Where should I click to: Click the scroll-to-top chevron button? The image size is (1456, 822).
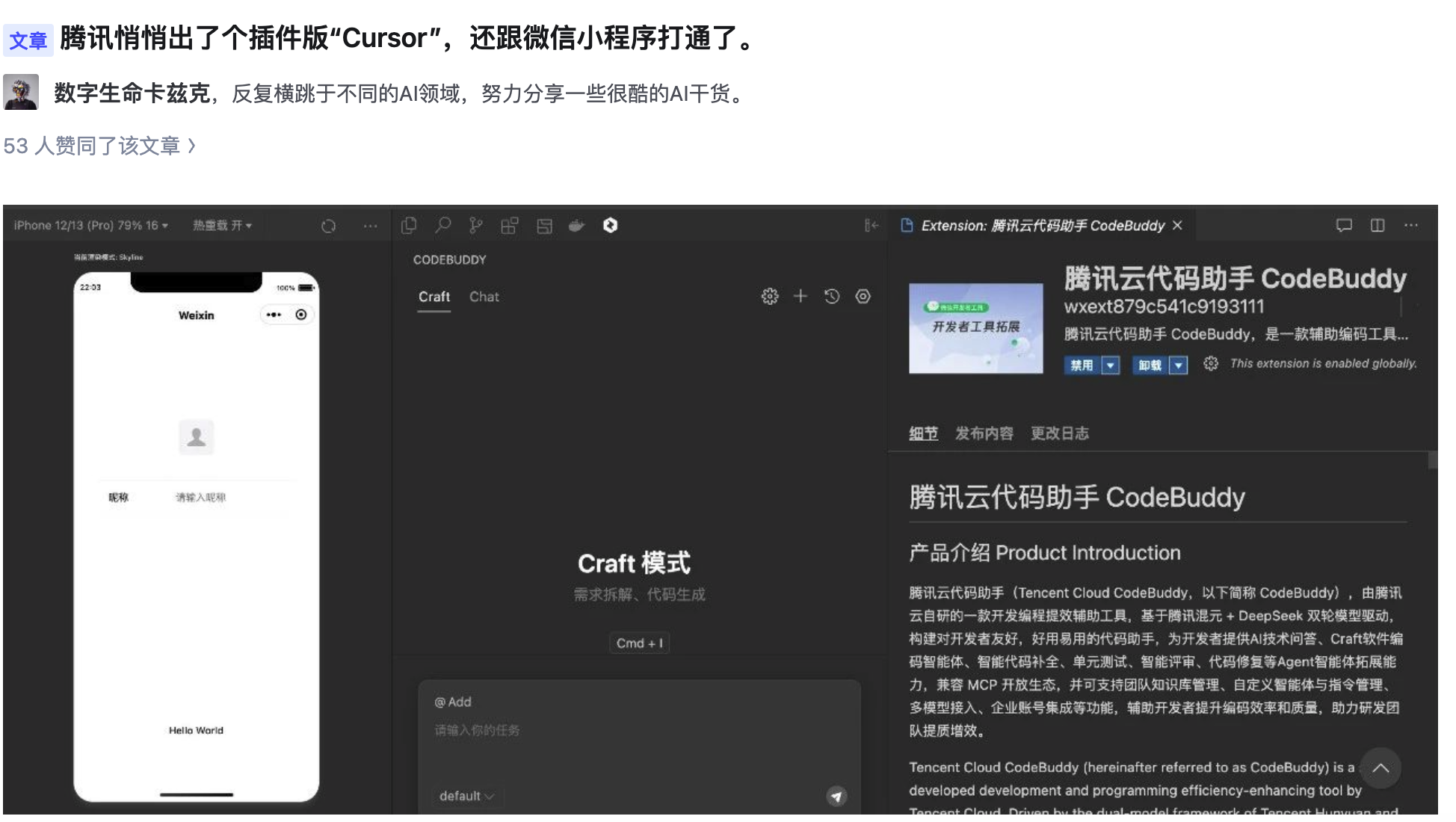[1381, 768]
